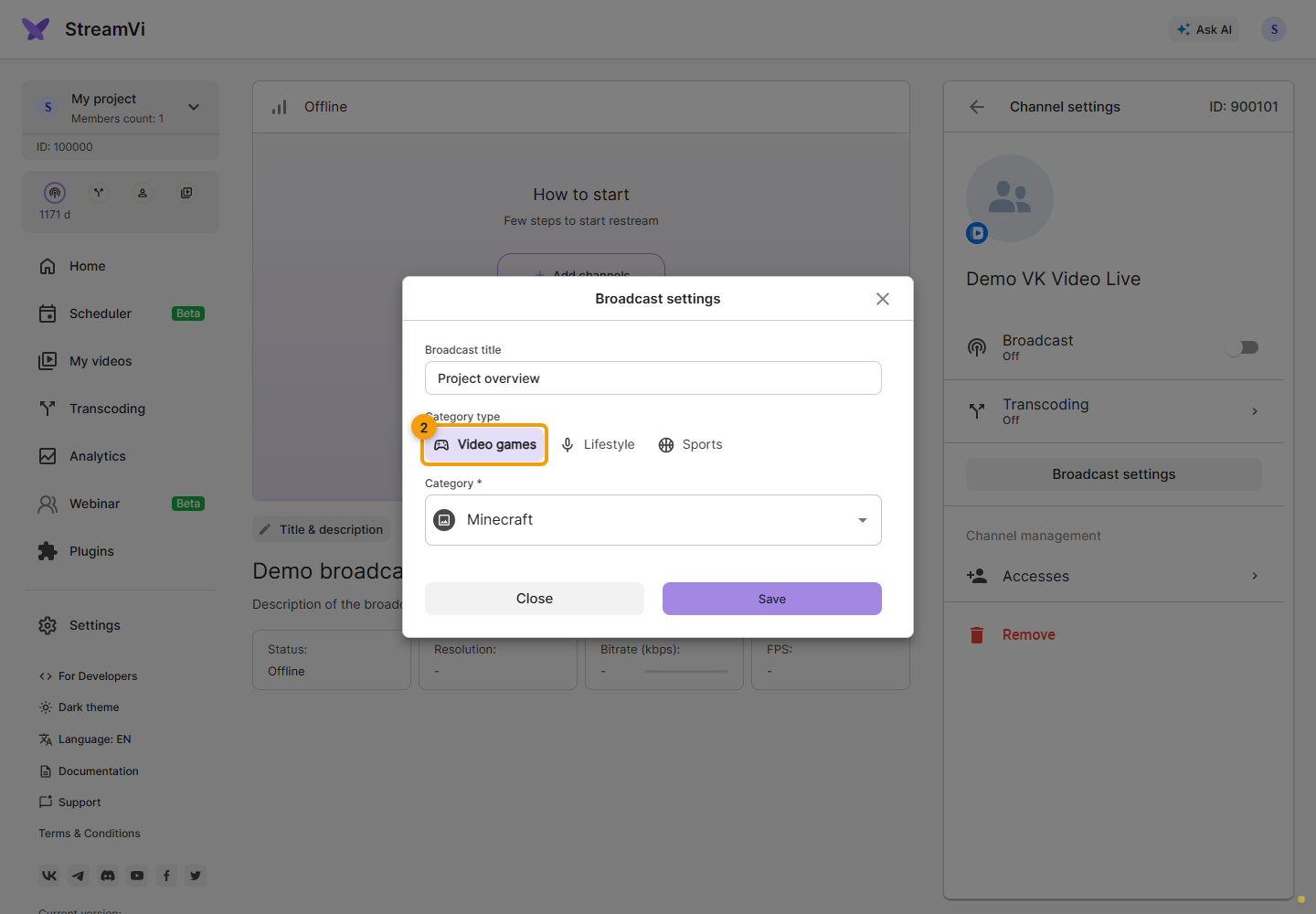Screen dimensions: 1316x914
Task: Click the Broadcast title input field
Action: 653,378
